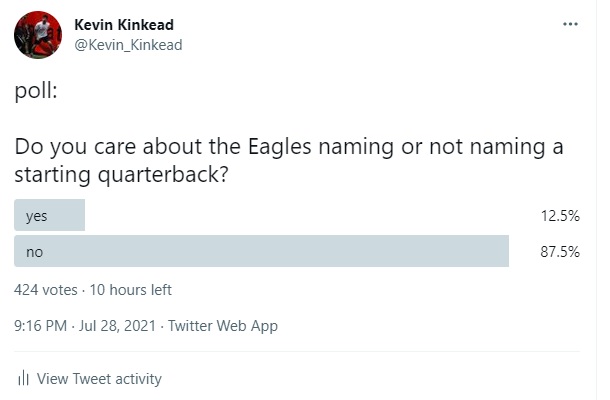
Task: Click the 'yes' option label
Action: (37, 216)
